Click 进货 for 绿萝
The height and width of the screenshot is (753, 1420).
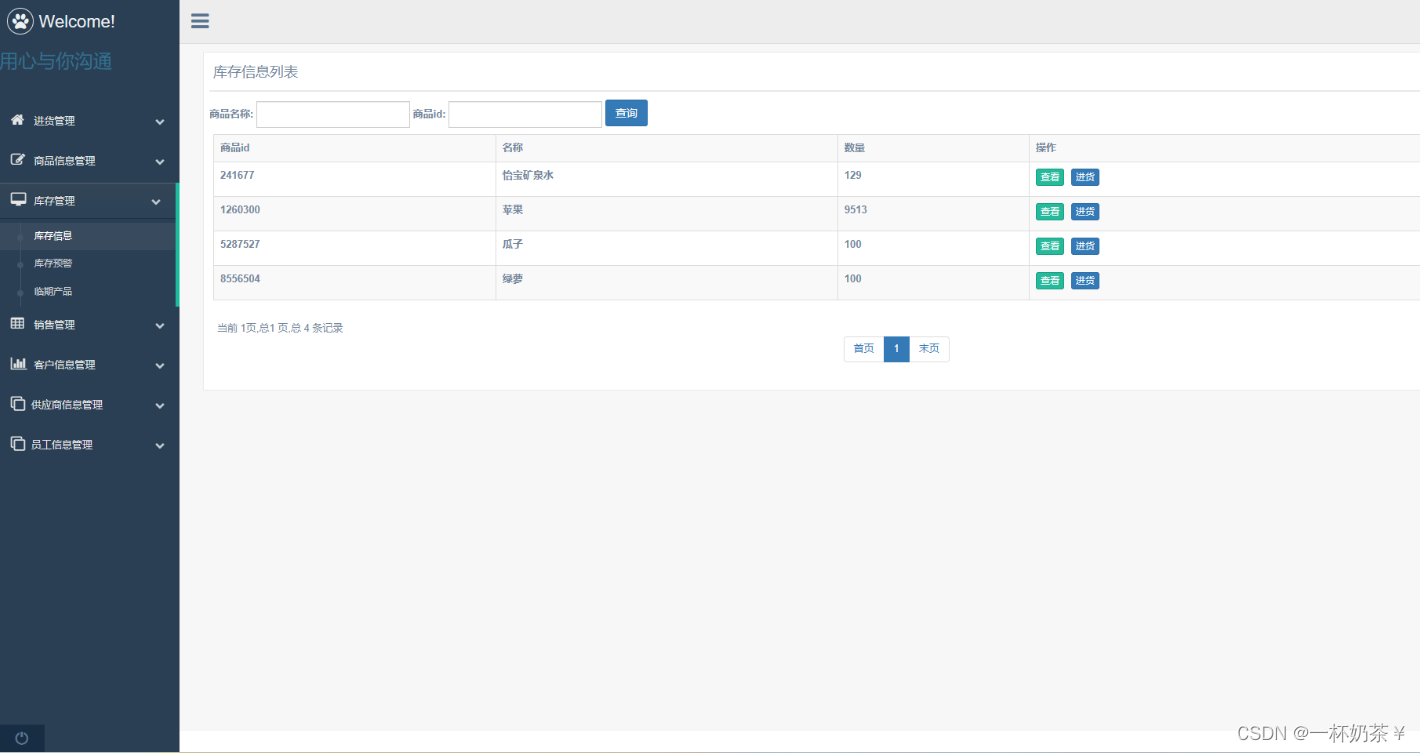point(1085,280)
